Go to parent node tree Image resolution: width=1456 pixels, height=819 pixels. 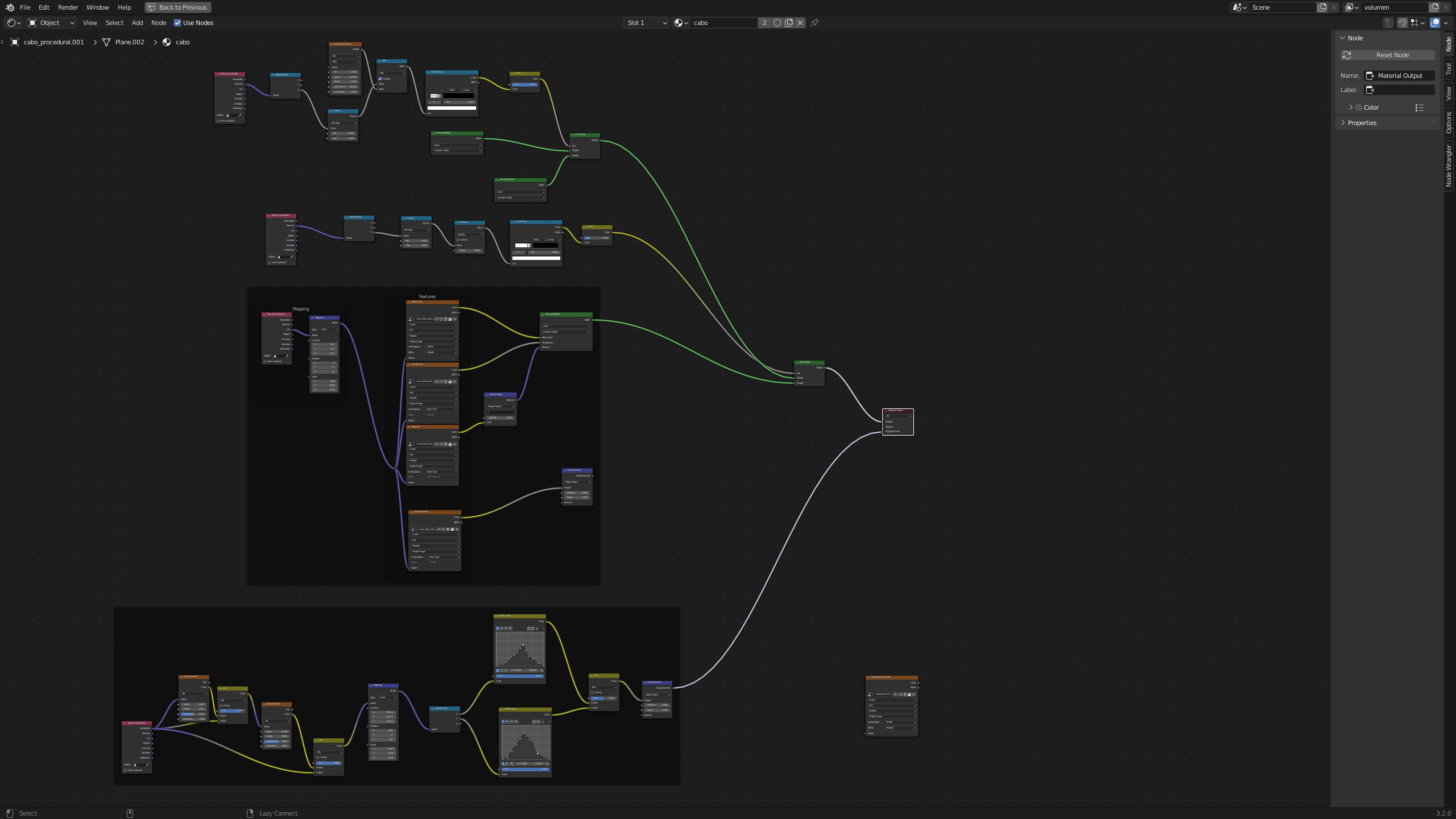point(1388,23)
